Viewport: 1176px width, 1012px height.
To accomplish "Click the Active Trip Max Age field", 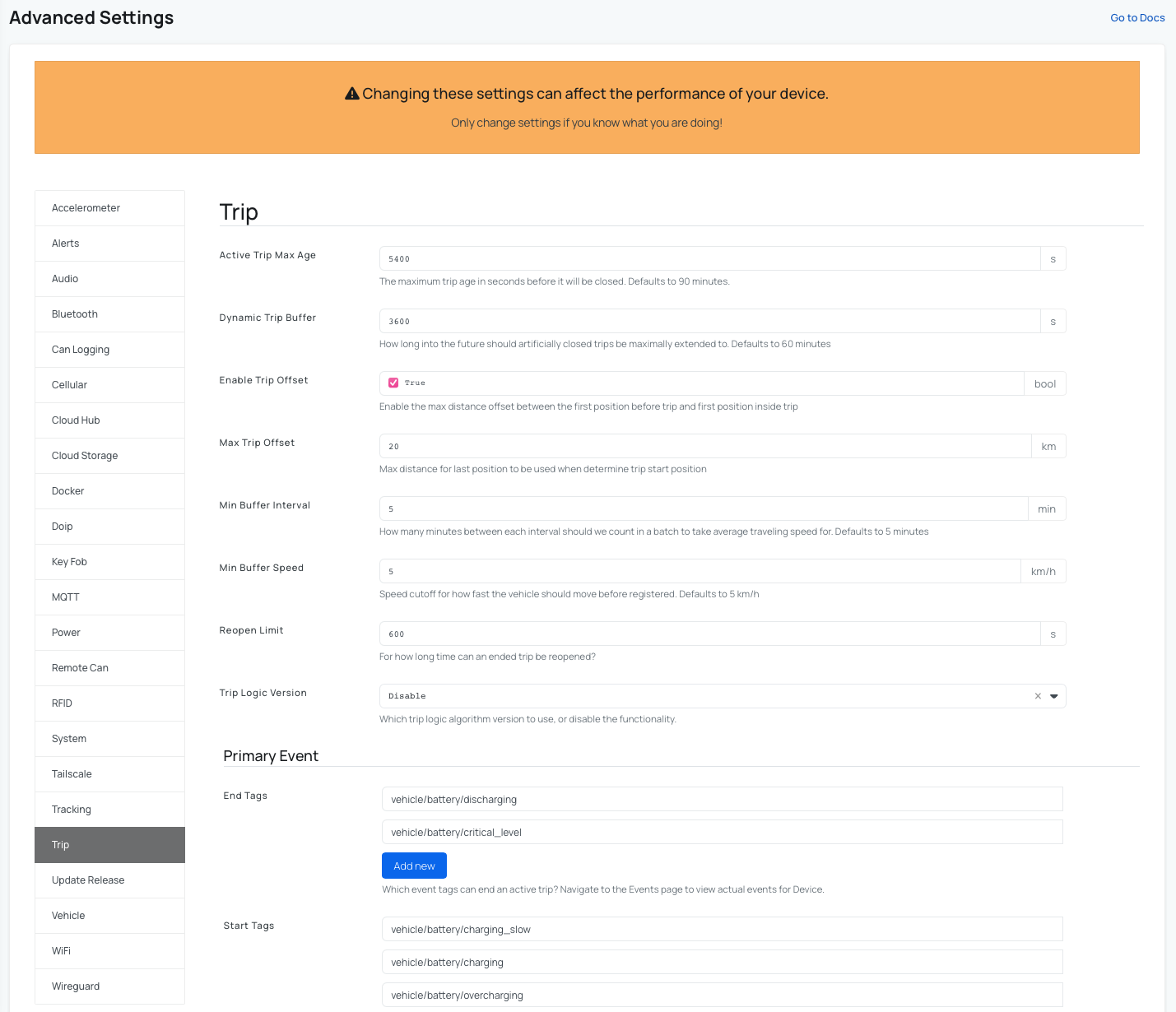I will [x=709, y=259].
